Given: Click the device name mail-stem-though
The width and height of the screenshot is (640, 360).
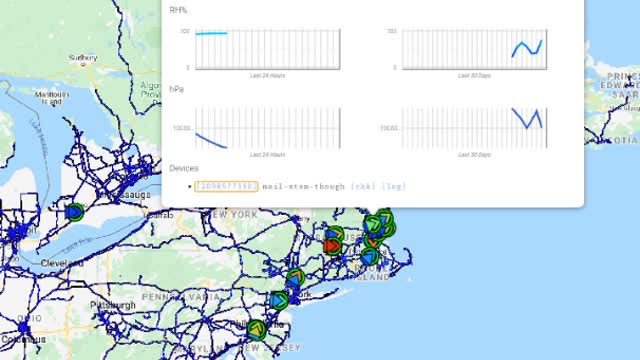Looking at the screenshot, I should pos(304,187).
